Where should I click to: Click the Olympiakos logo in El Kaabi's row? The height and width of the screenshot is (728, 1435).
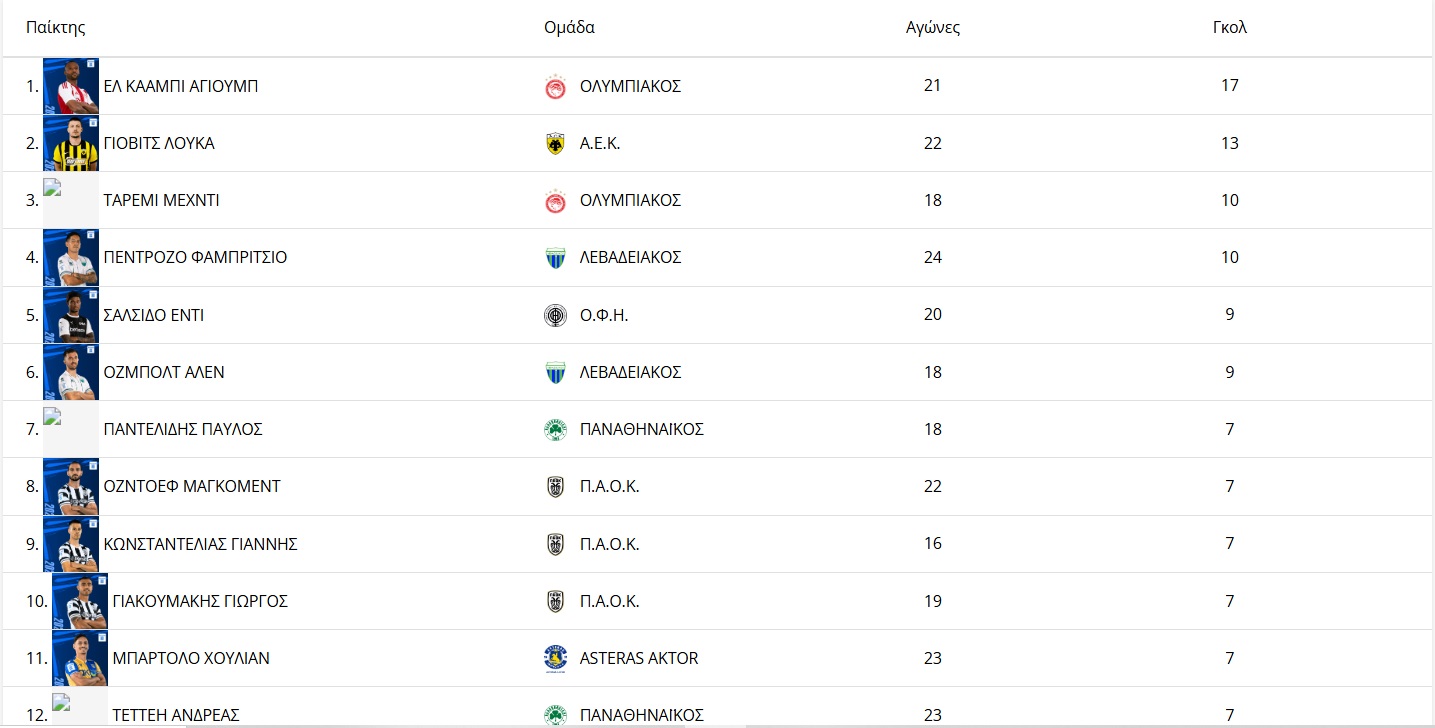[555, 87]
